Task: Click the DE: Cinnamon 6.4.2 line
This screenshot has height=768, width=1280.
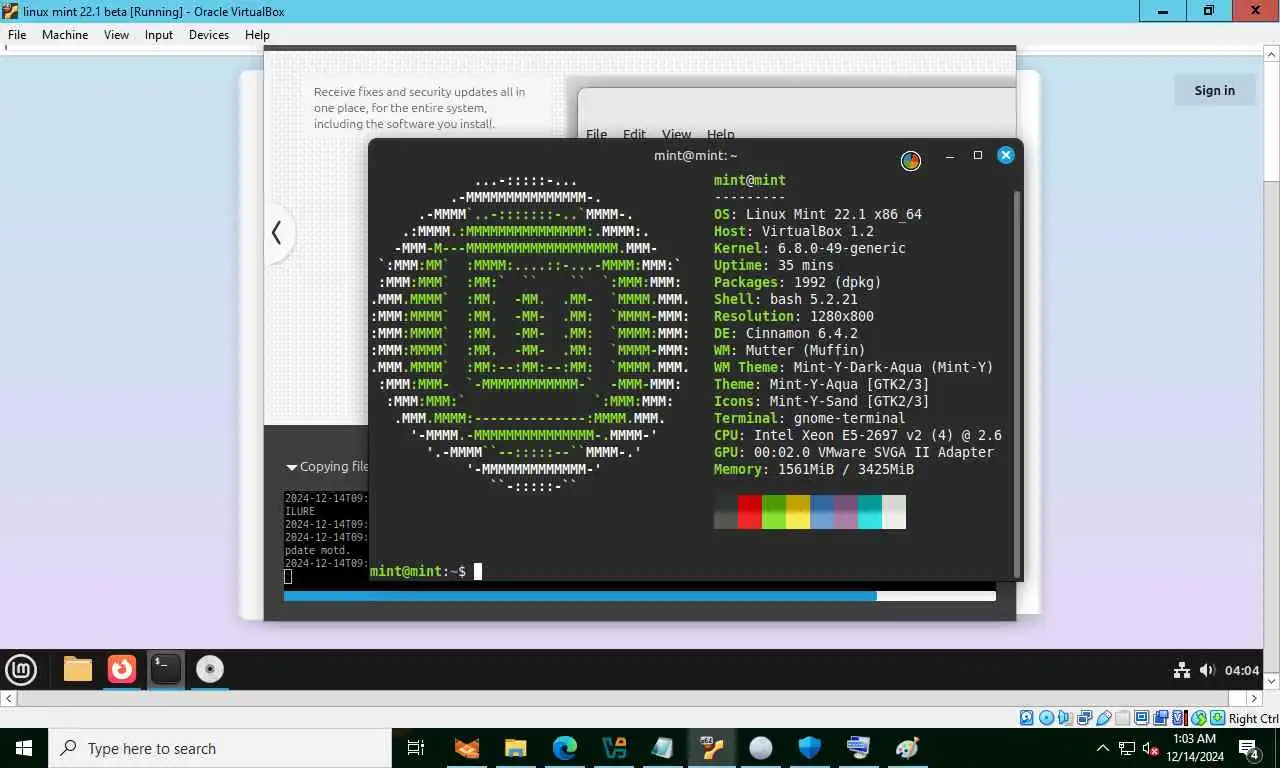Action: click(x=786, y=333)
